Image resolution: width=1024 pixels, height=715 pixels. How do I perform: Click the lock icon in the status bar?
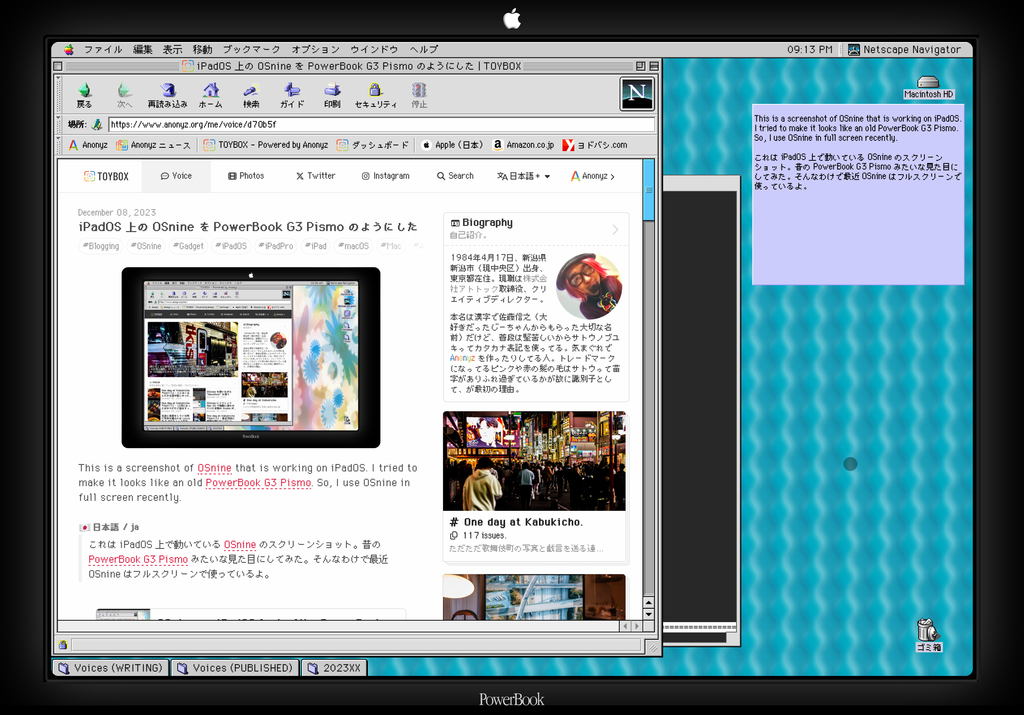pos(63,645)
